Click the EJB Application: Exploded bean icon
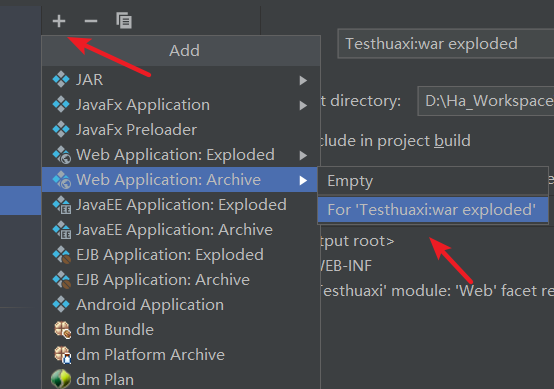Viewport: 554px width, 389px height. [x=62, y=255]
